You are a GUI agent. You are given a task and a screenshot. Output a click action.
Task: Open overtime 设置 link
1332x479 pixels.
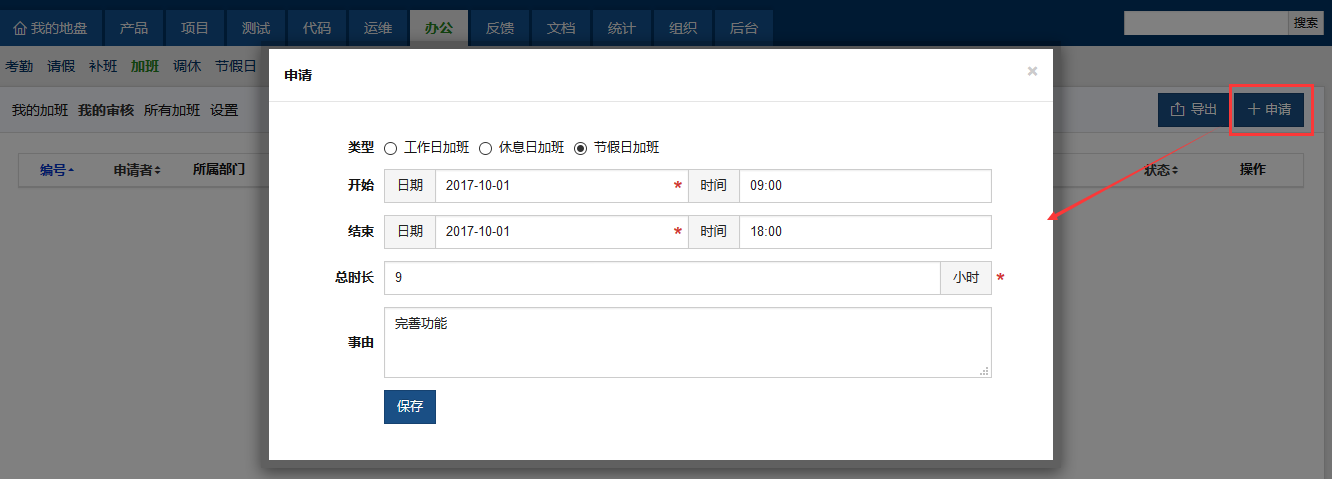click(x=224, y=110)
